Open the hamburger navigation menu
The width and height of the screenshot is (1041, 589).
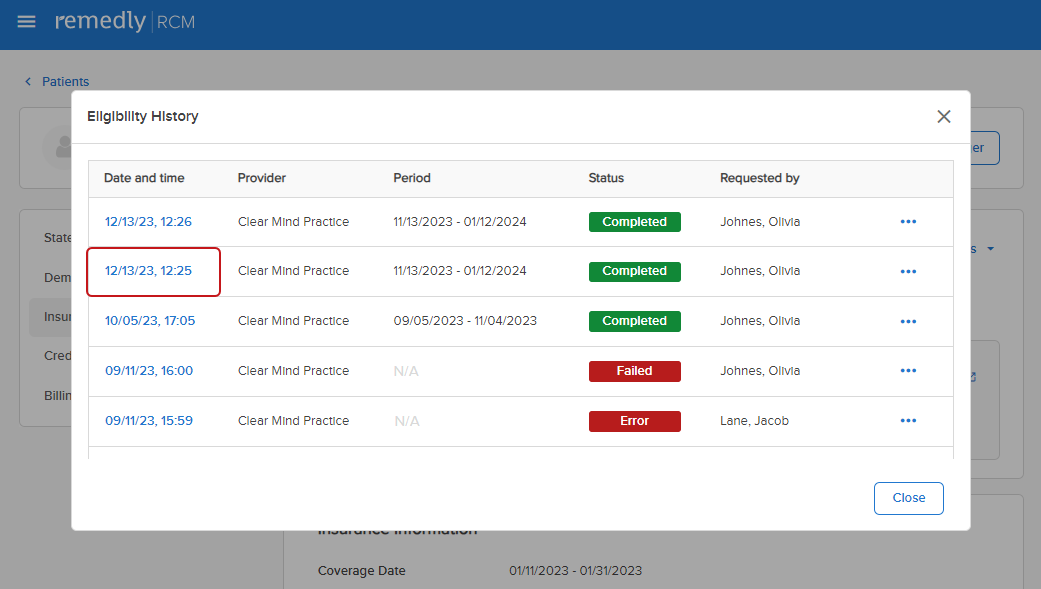[26, 22]
